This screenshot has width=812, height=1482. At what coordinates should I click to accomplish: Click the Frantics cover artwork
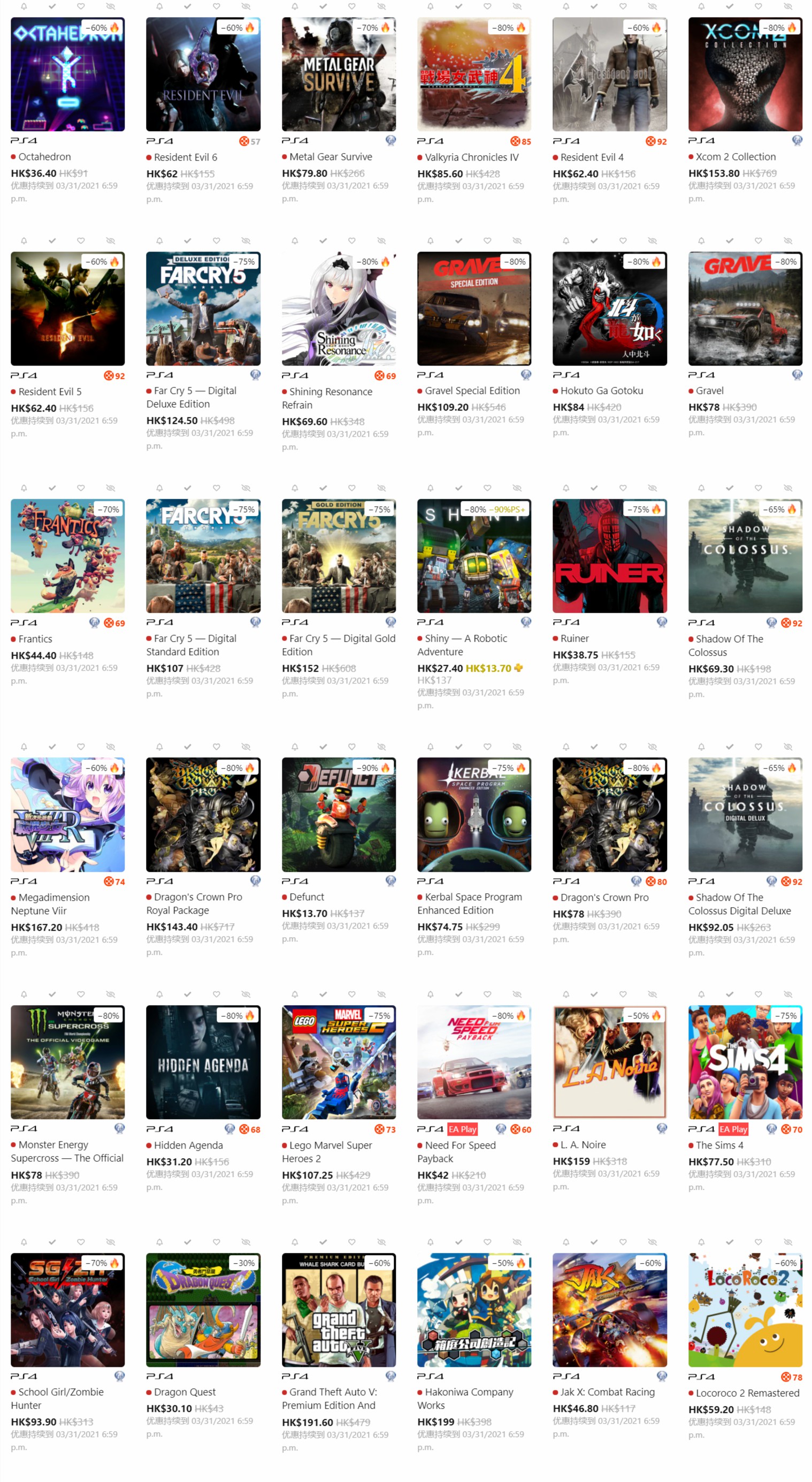click(x=68, y=556)
